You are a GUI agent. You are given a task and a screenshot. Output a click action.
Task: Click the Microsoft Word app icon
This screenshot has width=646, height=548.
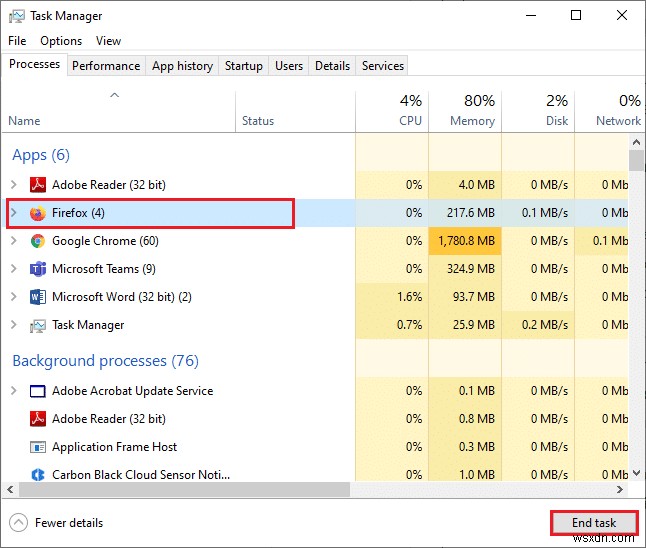38,297
